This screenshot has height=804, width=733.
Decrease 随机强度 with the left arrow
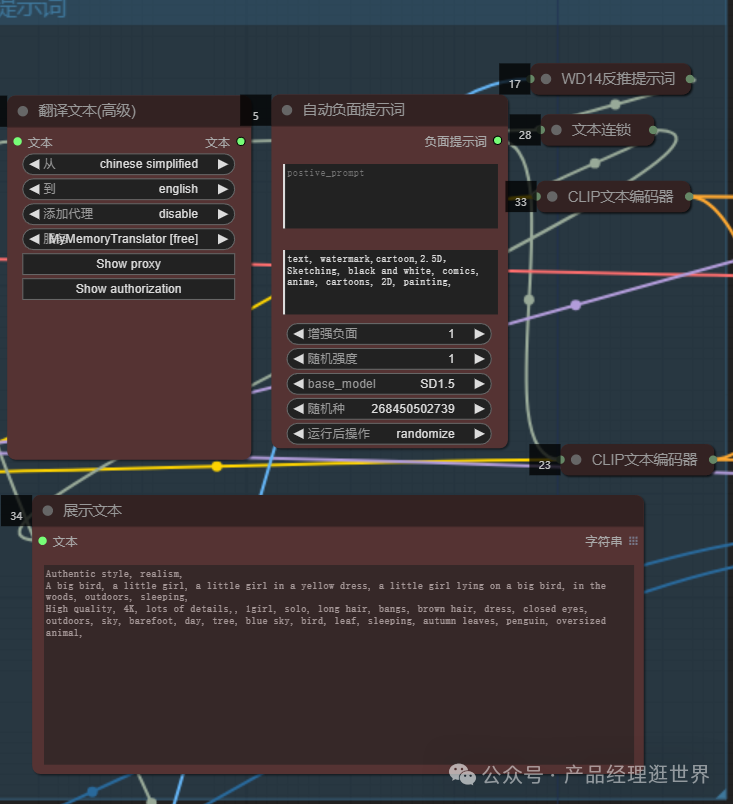(x=297, y=359)
